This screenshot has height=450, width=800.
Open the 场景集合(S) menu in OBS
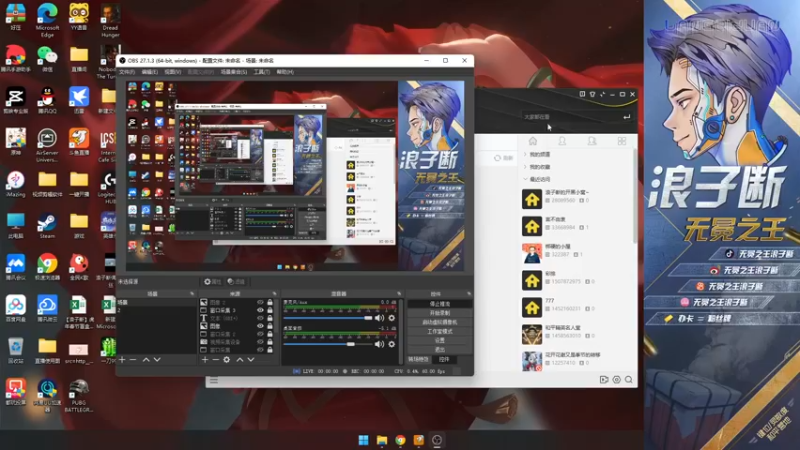[x=234, y=72]
